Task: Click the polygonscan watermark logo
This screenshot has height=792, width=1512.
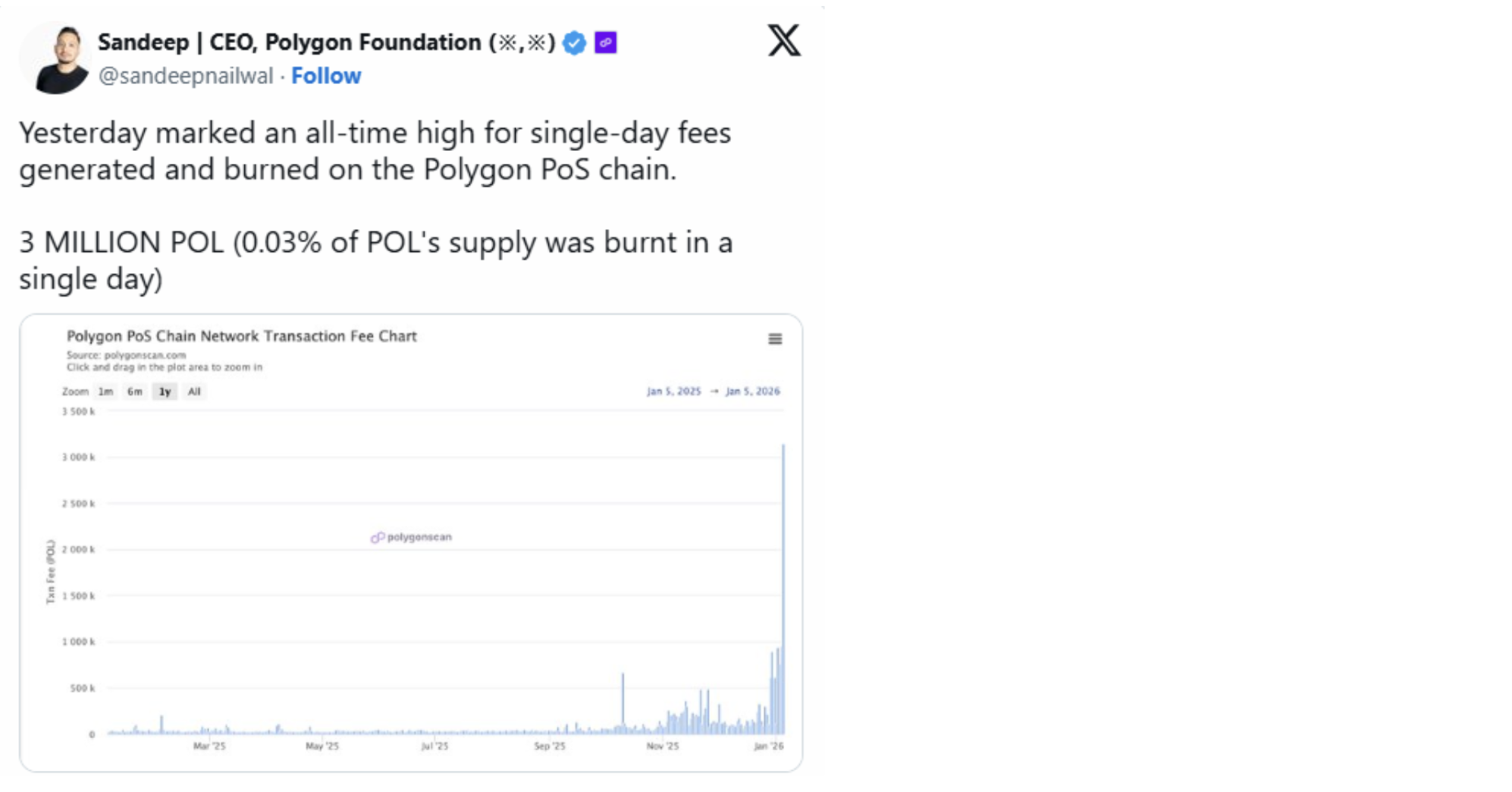Action: 412,537
